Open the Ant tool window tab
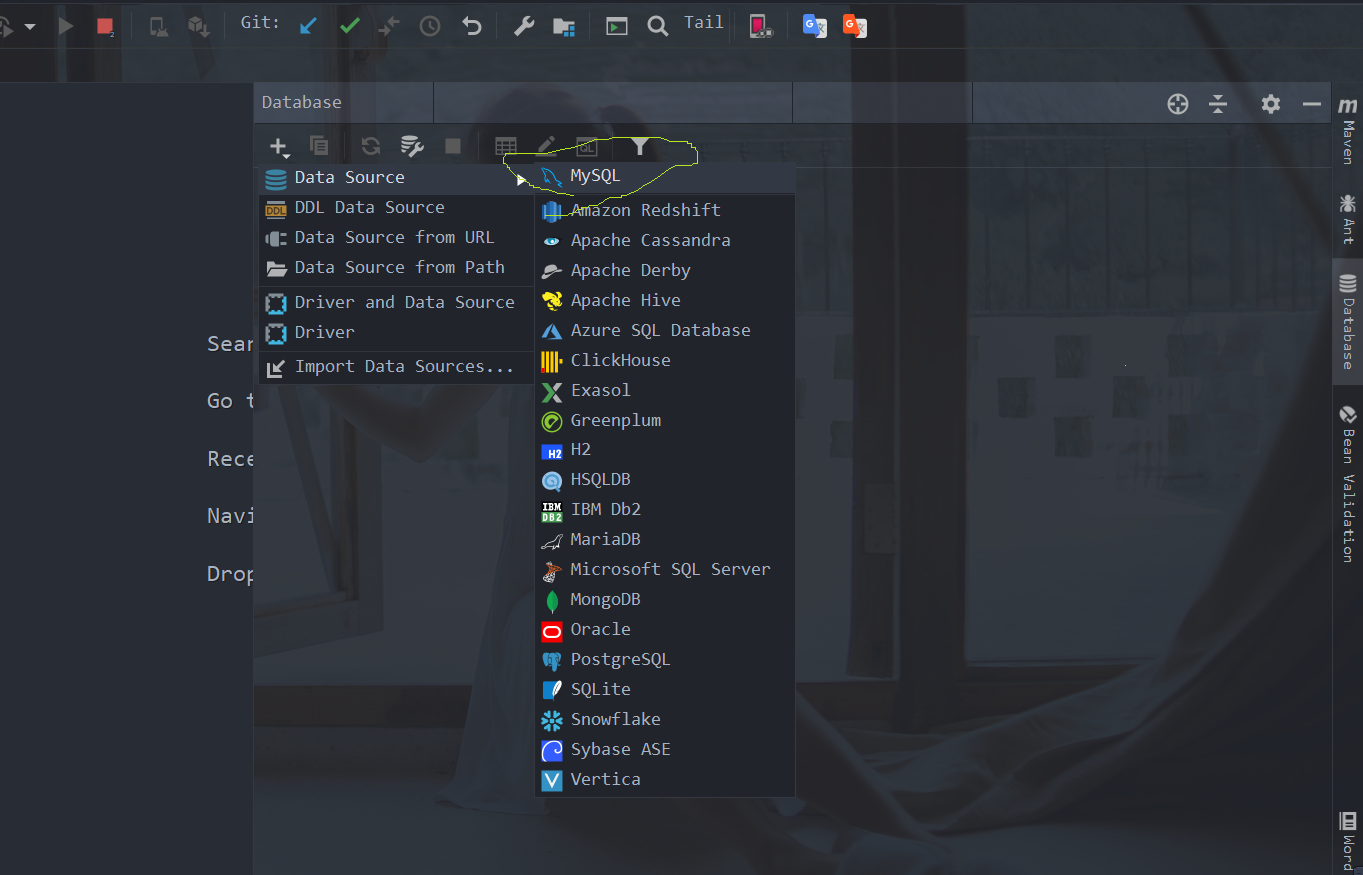Screen dimensions: 1363x875 tap(1348, 219)
